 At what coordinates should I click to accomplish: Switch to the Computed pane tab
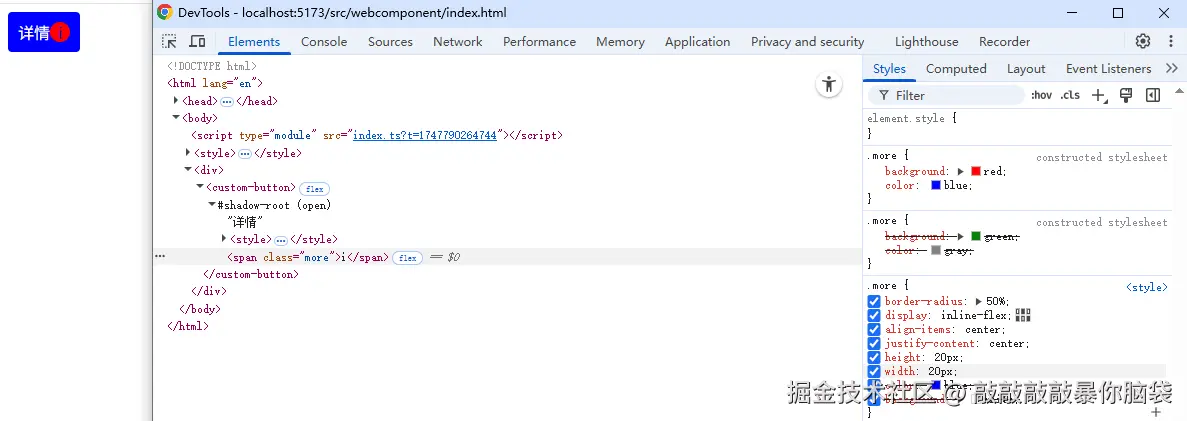tap(955, 69)
